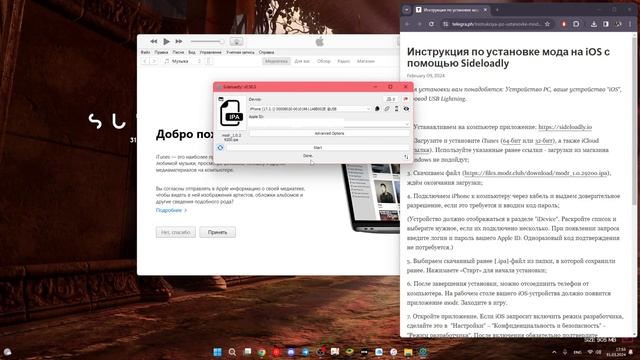Click the fast-forward button in iTunes
Image resolution: width=640 pixels, height=360 pixels.
(179, 41)
